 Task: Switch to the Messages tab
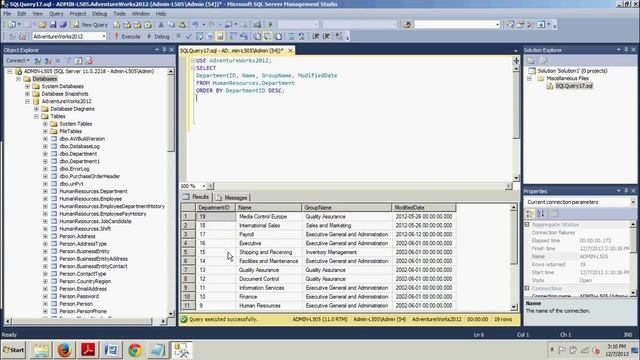click(x=231, y=198)
